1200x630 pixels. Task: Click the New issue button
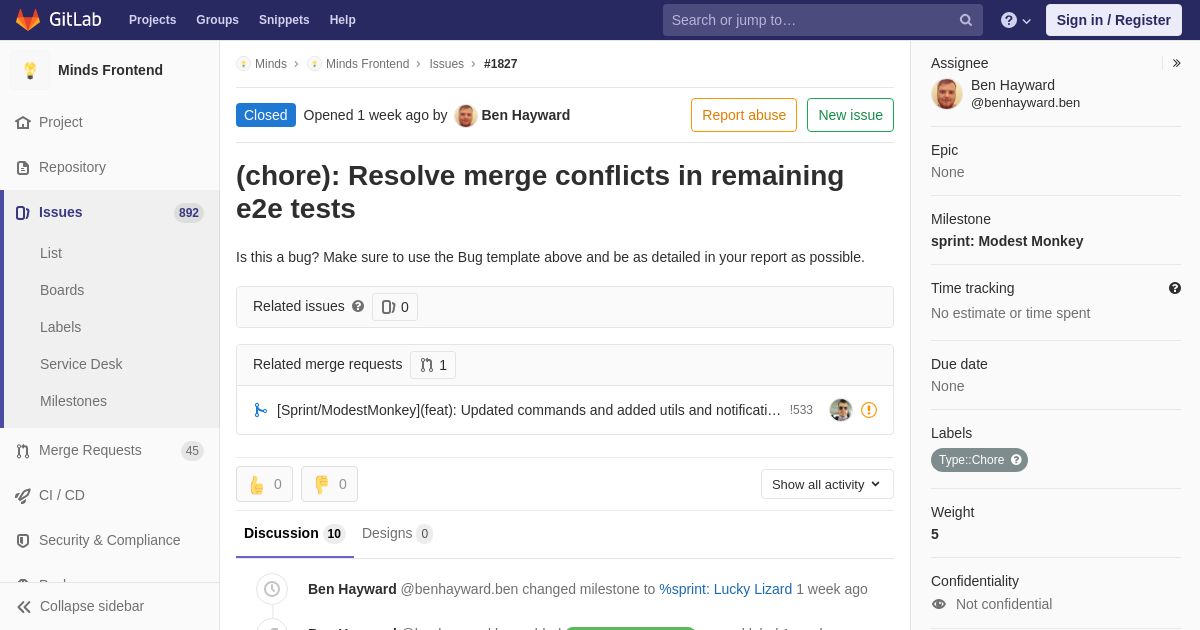point(850,115)
